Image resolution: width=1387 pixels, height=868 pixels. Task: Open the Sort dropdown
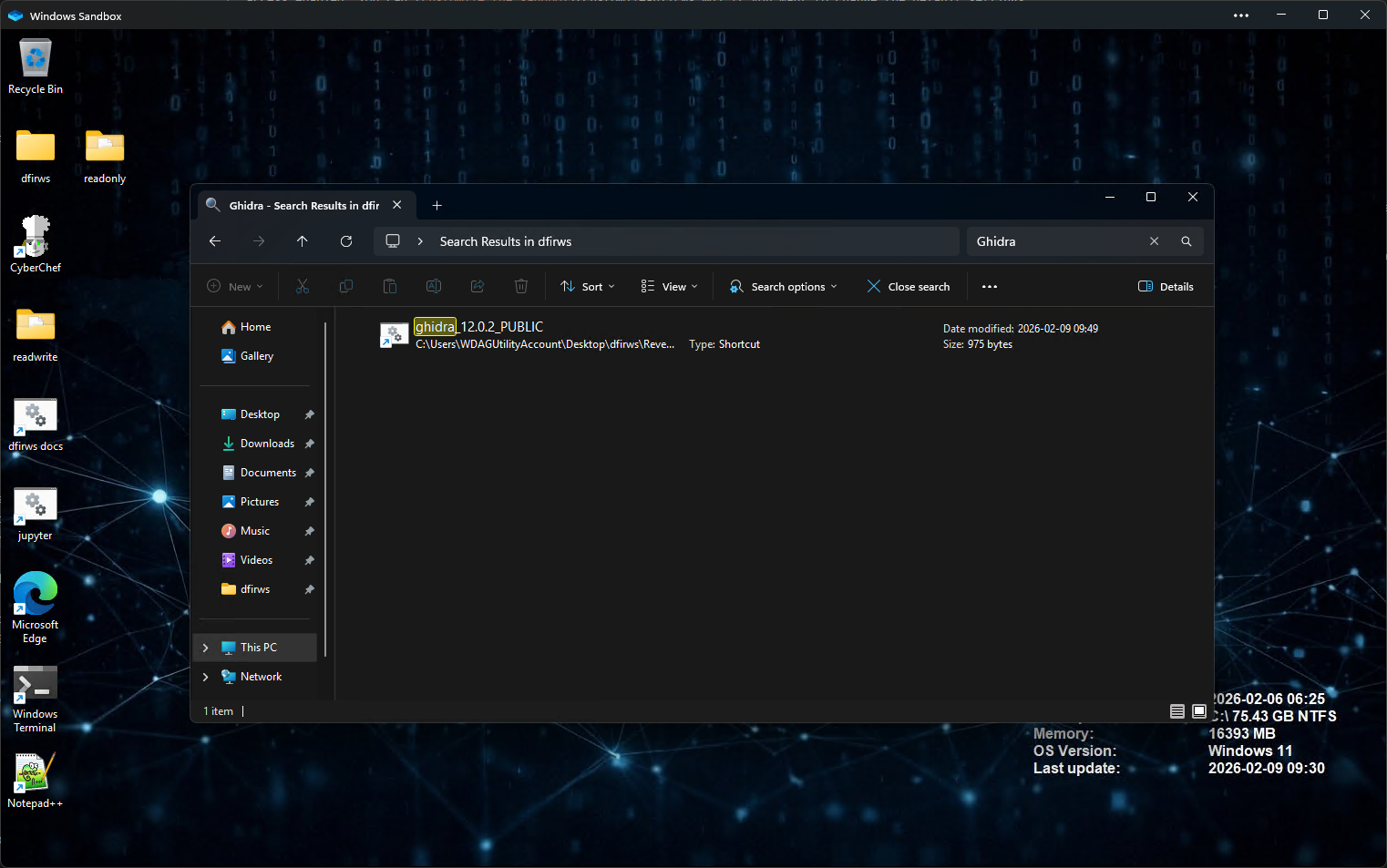pyautogui.click(x=588, y=287)
